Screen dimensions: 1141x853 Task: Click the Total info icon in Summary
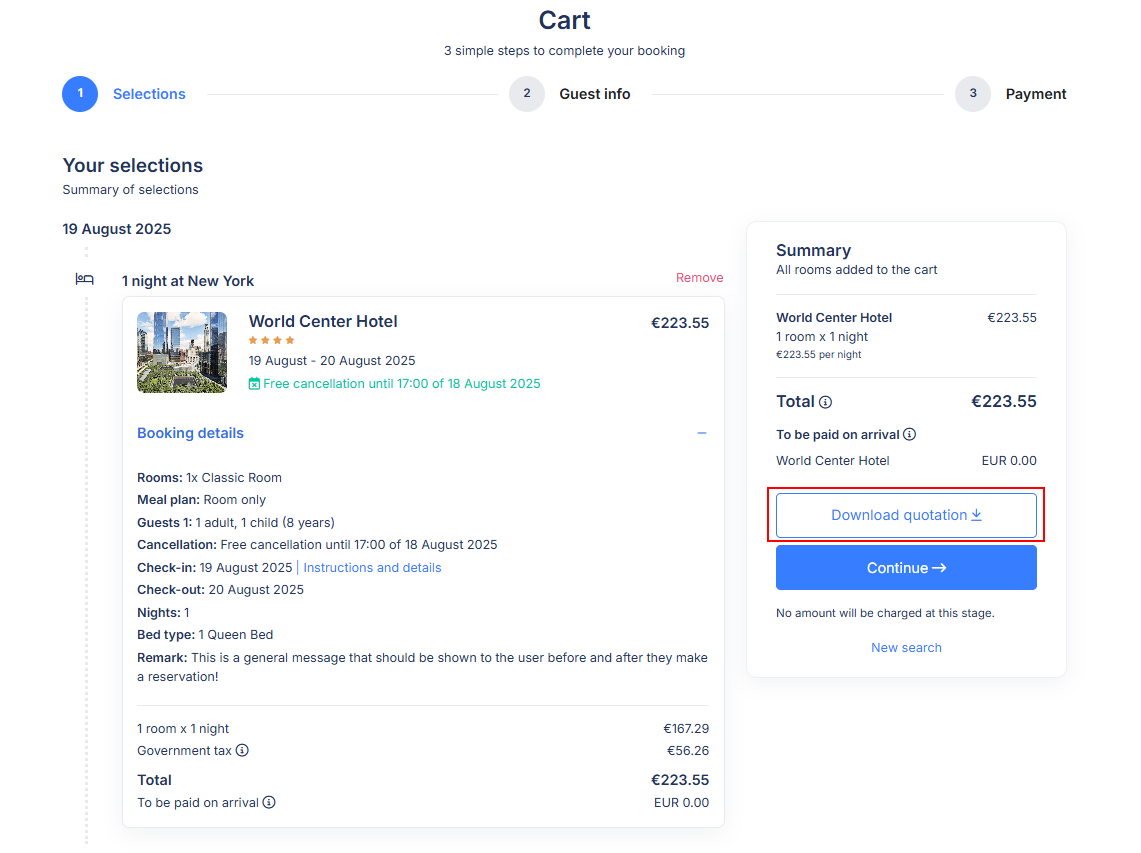tap(825, 402)
